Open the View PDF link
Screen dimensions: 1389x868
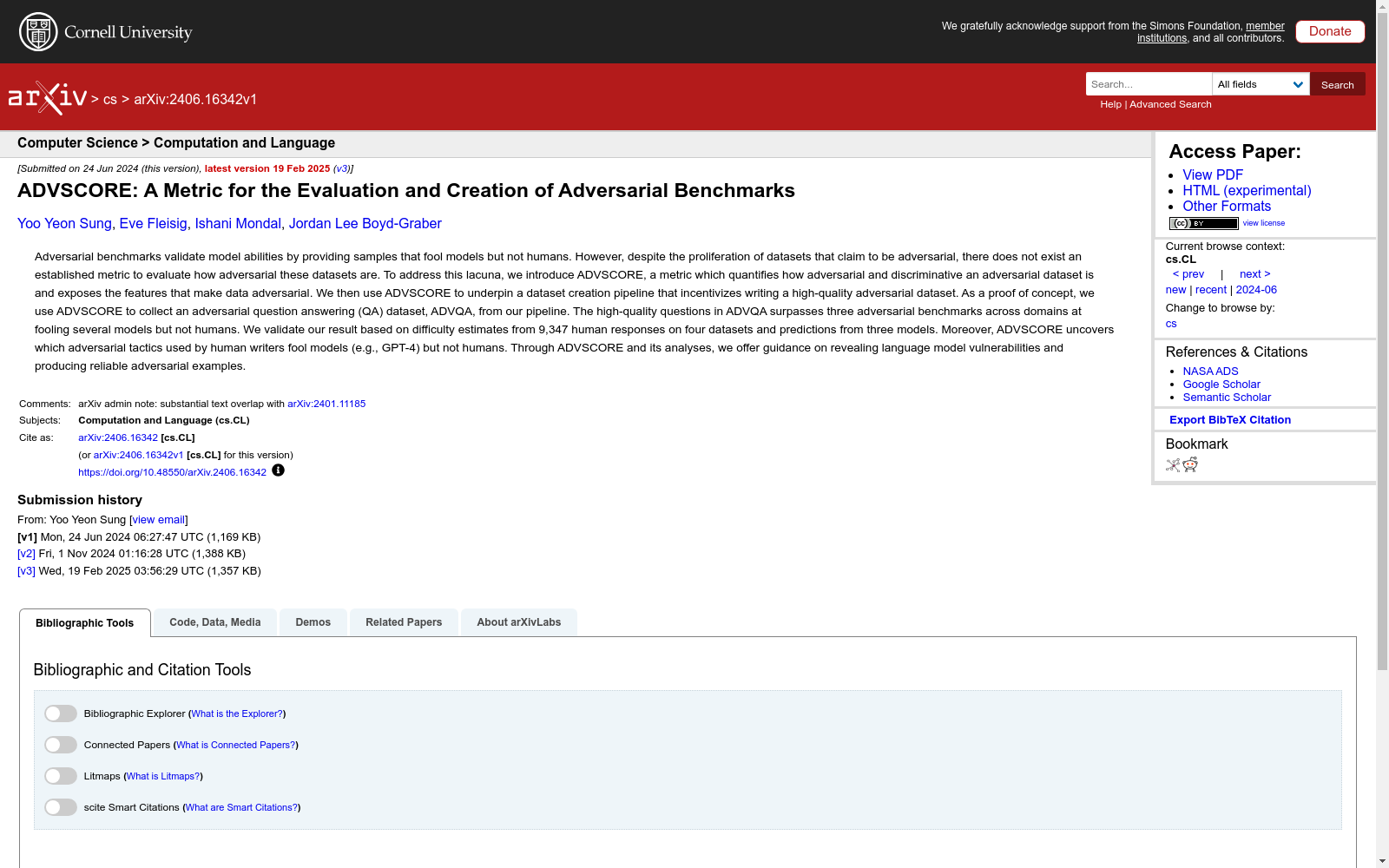1213,175
